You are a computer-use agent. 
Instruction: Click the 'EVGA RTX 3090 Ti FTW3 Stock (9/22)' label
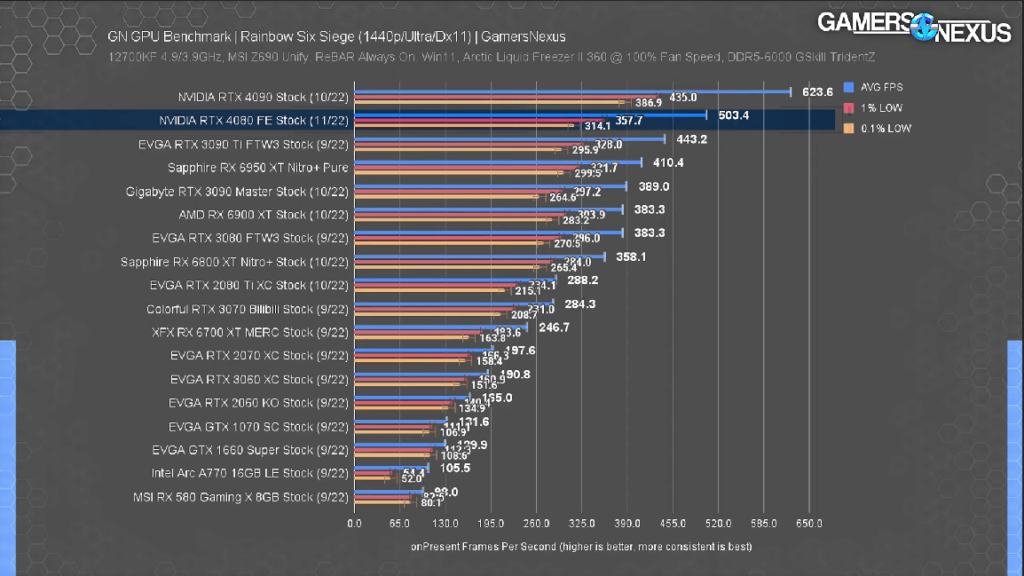(244, 144)
